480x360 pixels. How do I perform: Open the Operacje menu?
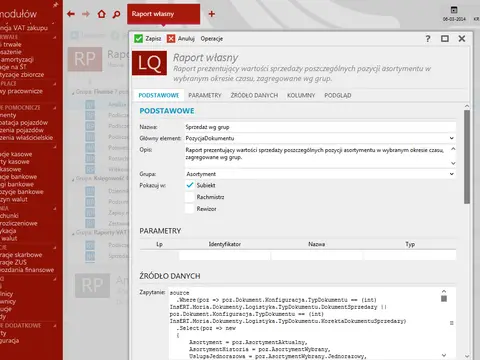coord(212,39)
